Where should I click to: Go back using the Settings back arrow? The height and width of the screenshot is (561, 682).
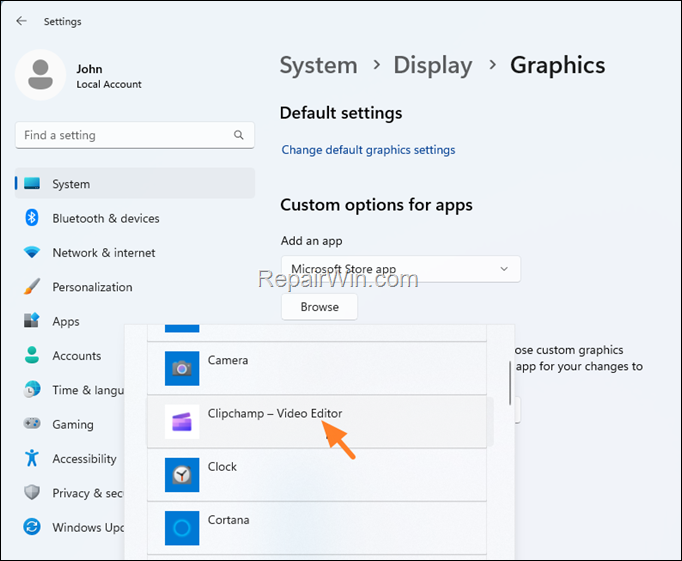(x=21, y=21)
